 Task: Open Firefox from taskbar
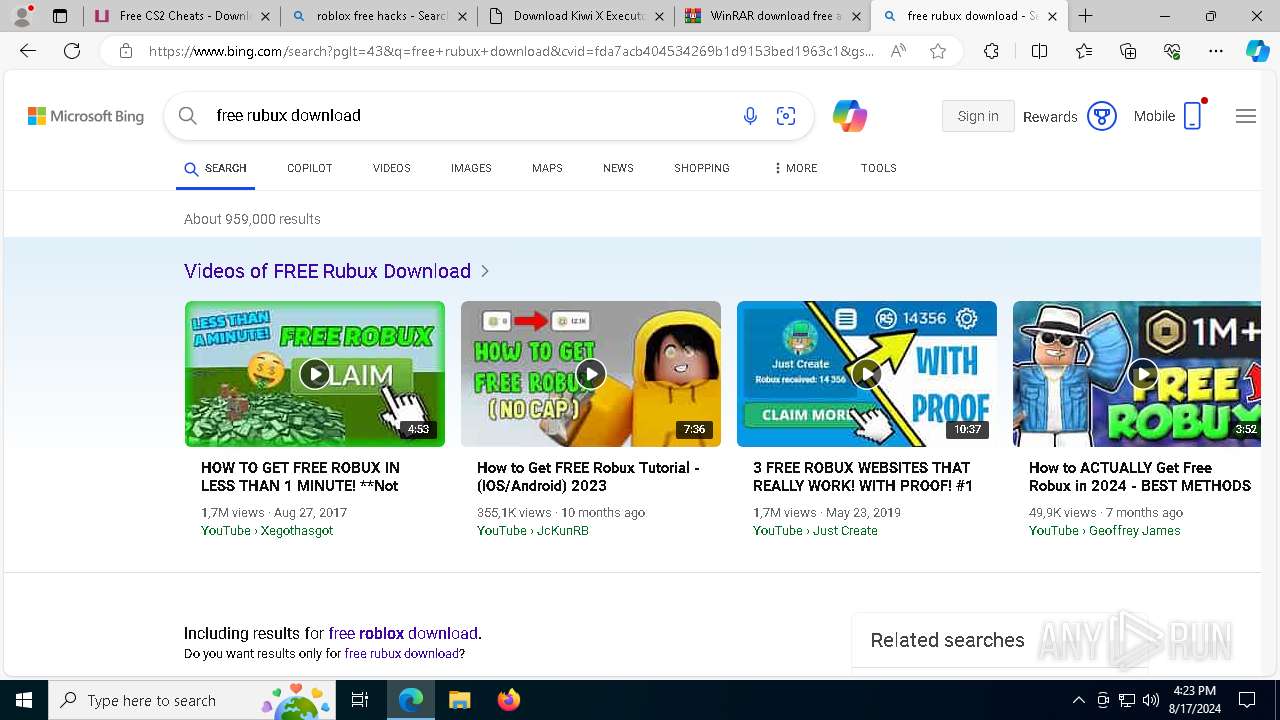(508, 700)
